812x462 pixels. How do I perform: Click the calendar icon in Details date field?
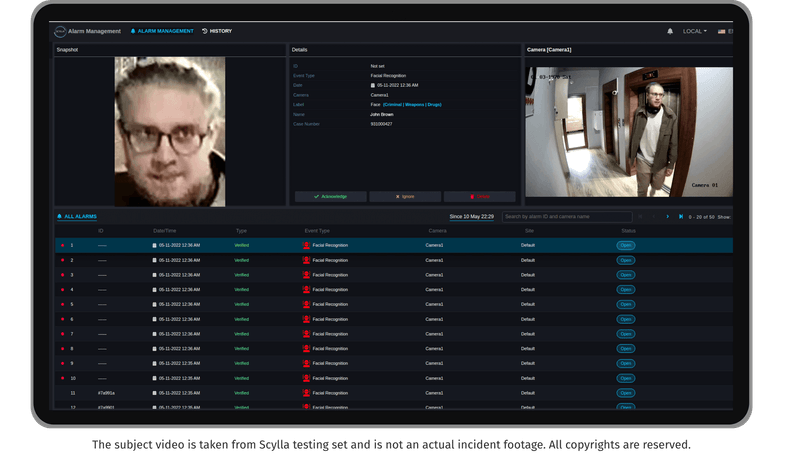coord(373,85)
